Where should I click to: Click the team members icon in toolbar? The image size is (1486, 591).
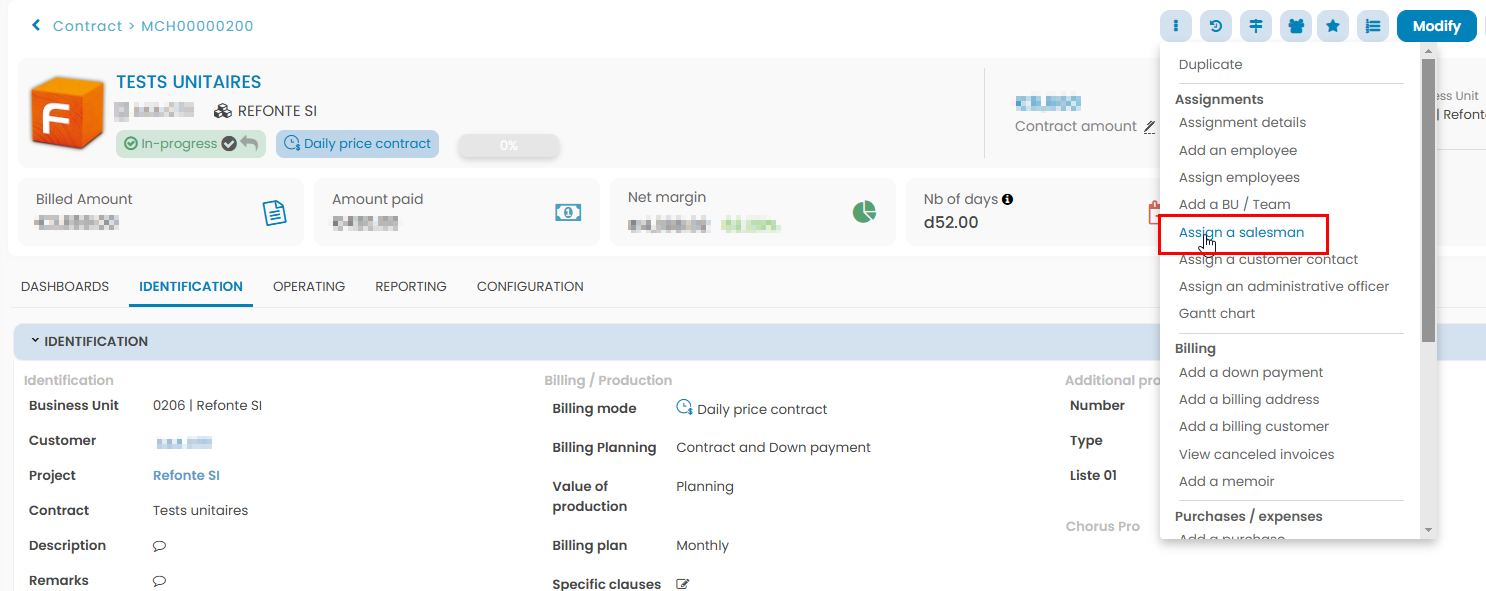[1295, 27]
